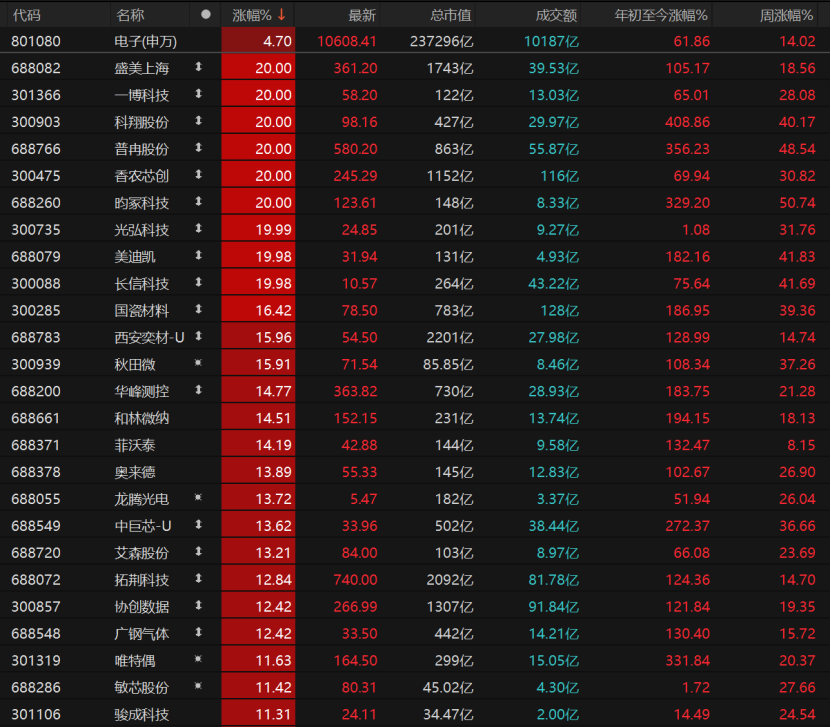Select the stock name 和林微纳

coord(142,419)
